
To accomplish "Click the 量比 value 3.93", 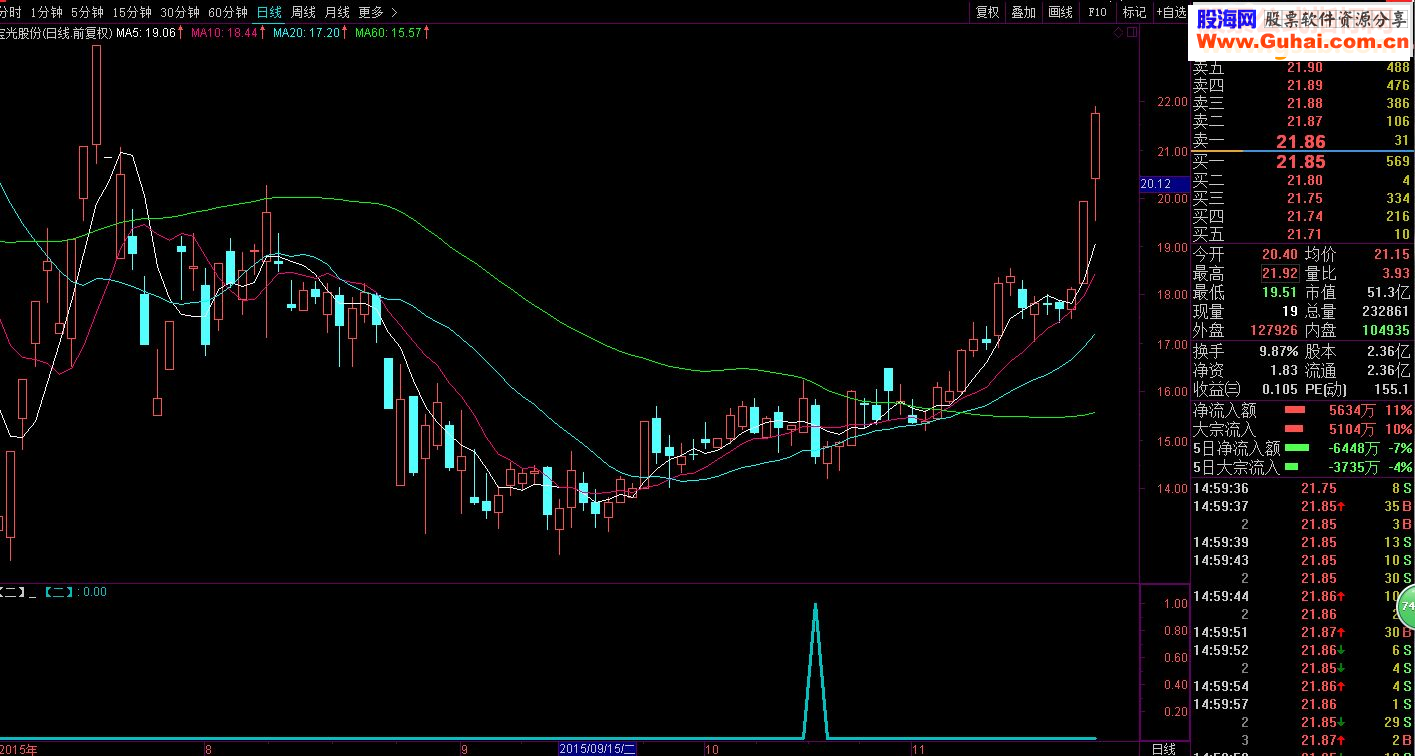I will point(1395,274).
